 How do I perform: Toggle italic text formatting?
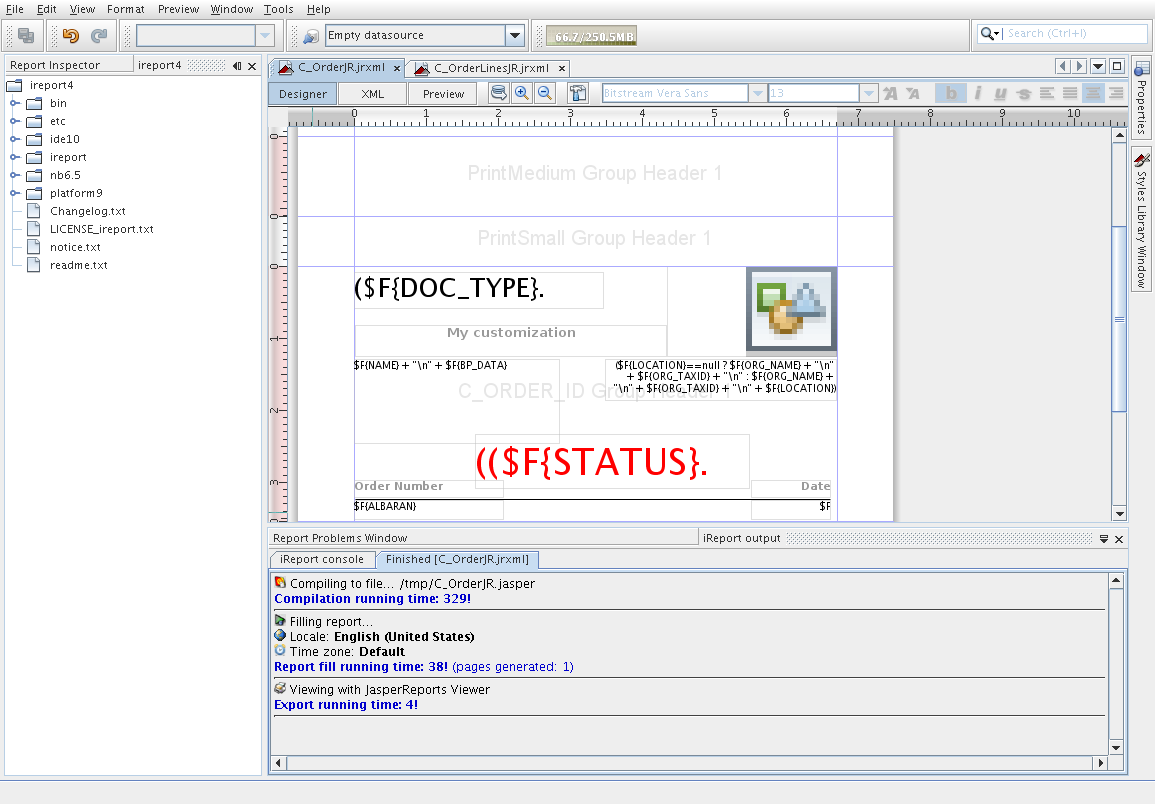coord(976,93)
